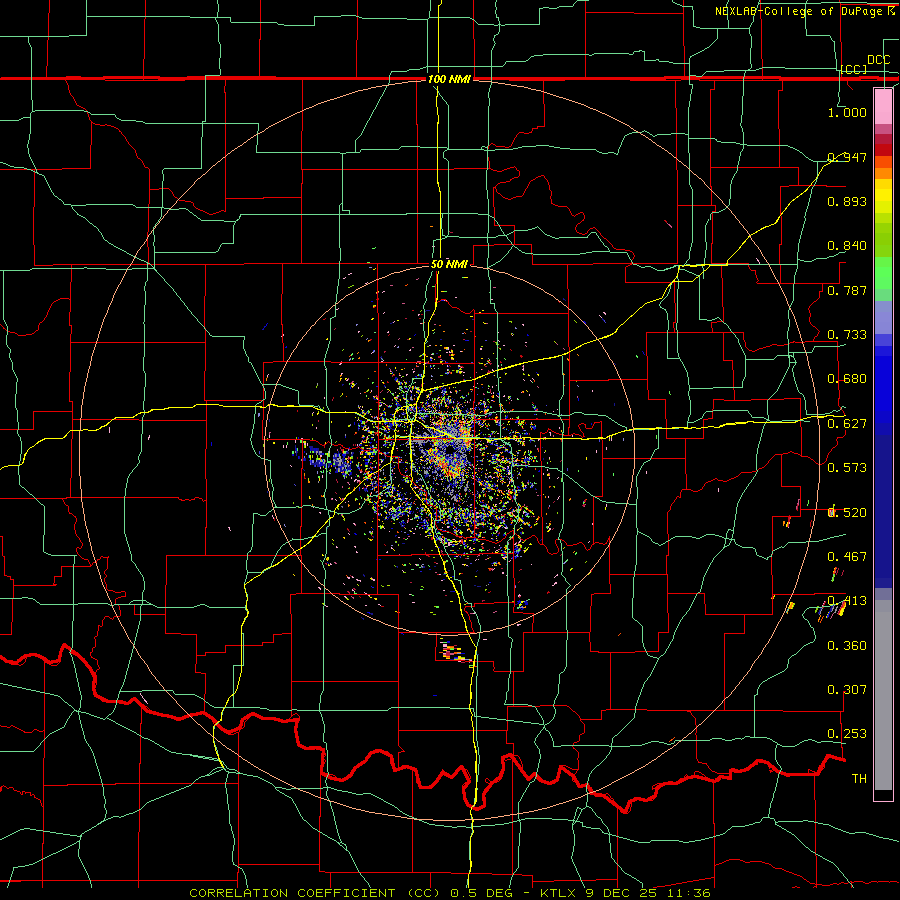Select the 0.573 color scale value
The height and width of the screenshot is (900, 900).
pos(847,468)
